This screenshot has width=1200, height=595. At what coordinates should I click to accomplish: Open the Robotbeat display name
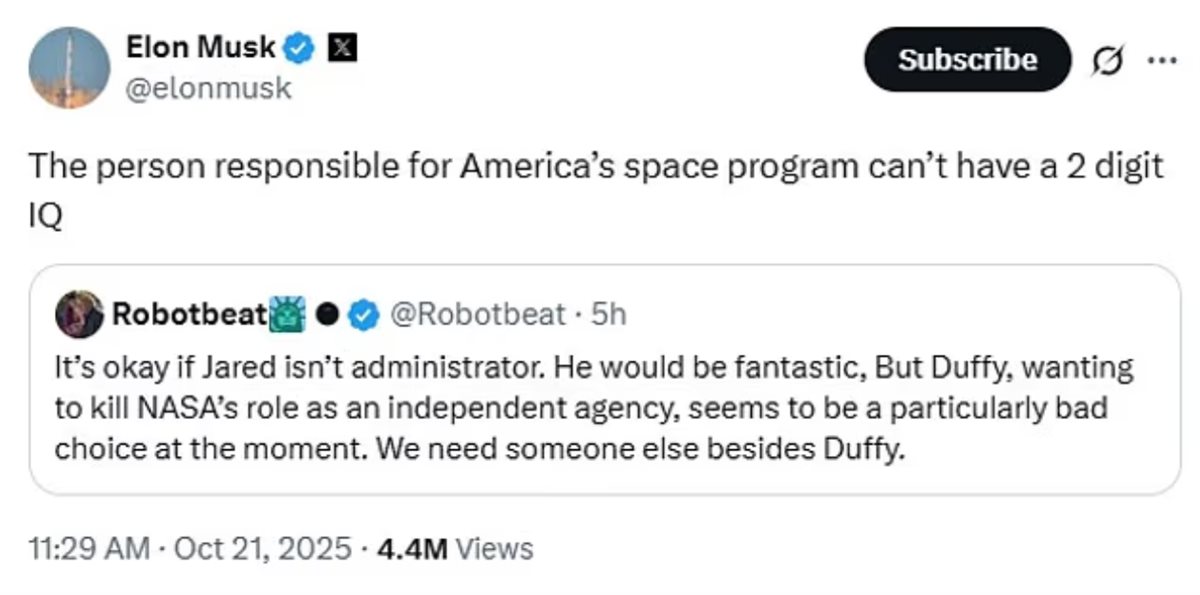point(188,315)
